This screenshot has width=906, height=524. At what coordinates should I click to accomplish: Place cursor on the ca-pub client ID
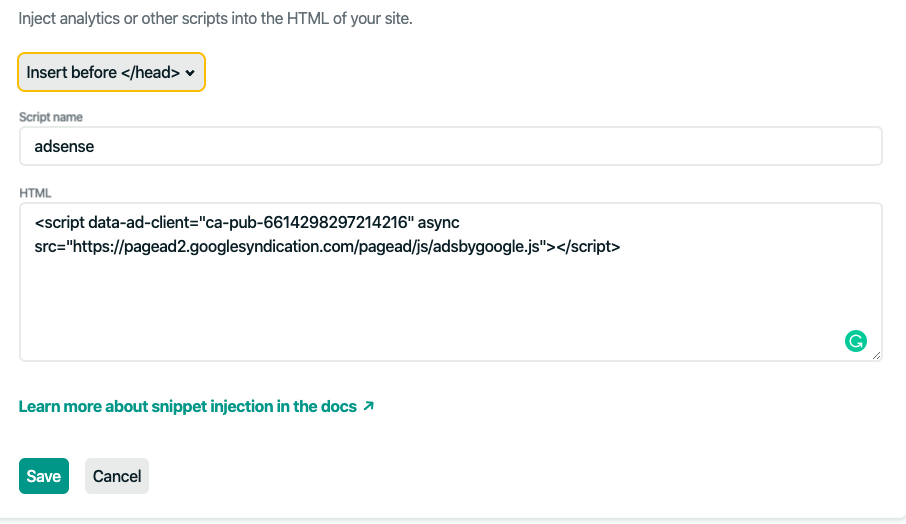[309, 221]
